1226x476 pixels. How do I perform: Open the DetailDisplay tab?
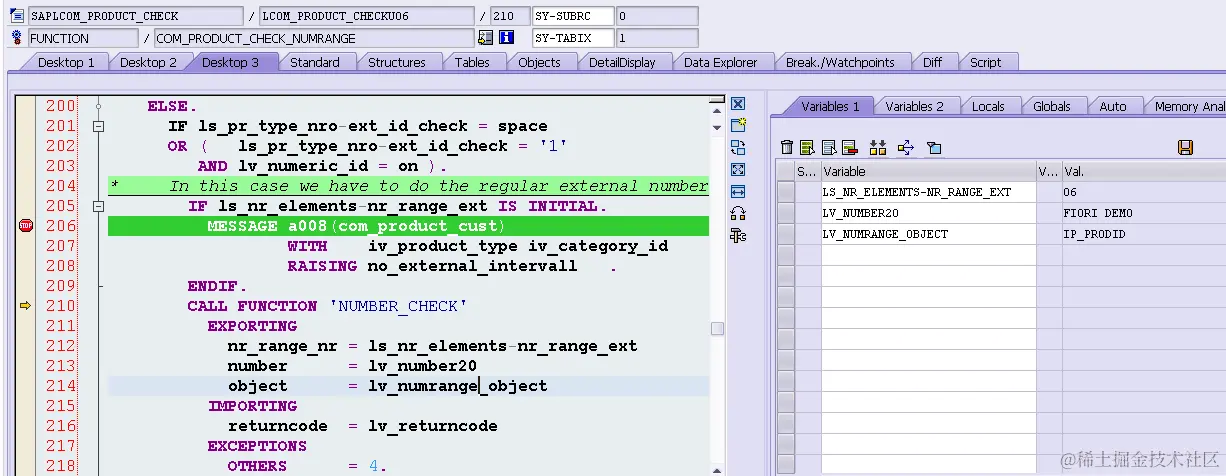tap(622, 62)
